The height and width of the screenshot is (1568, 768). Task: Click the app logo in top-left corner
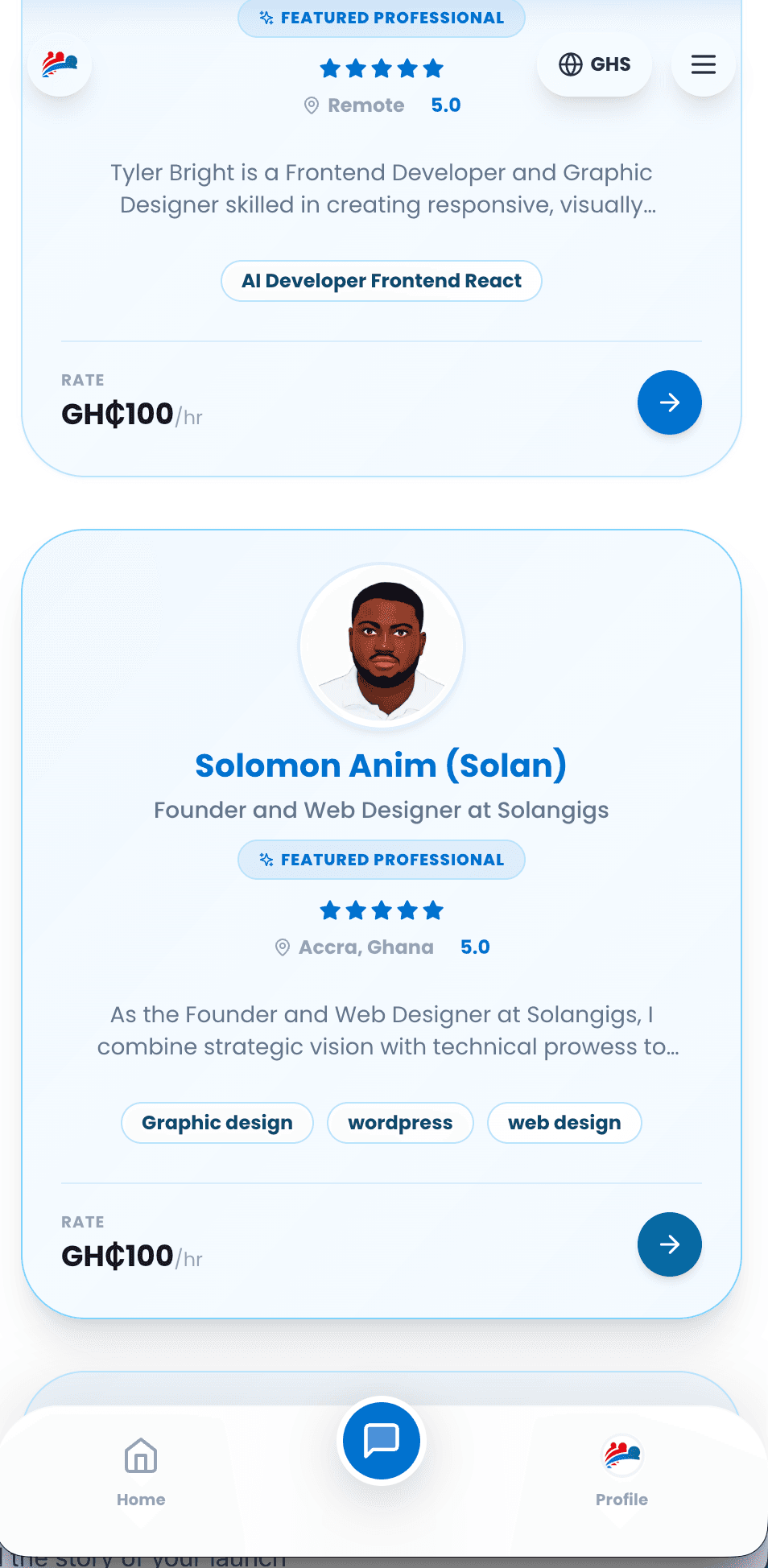click(x=60, y=64)
